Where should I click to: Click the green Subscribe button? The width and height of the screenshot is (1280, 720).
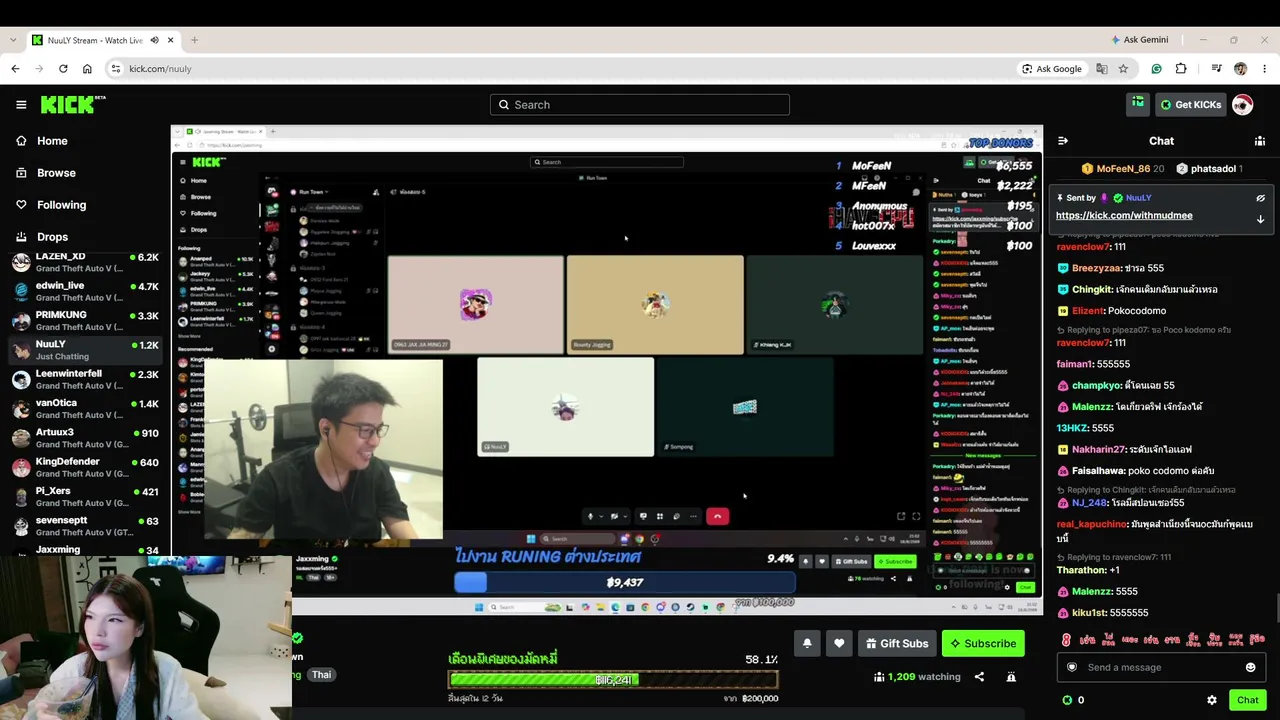(983, 643)
